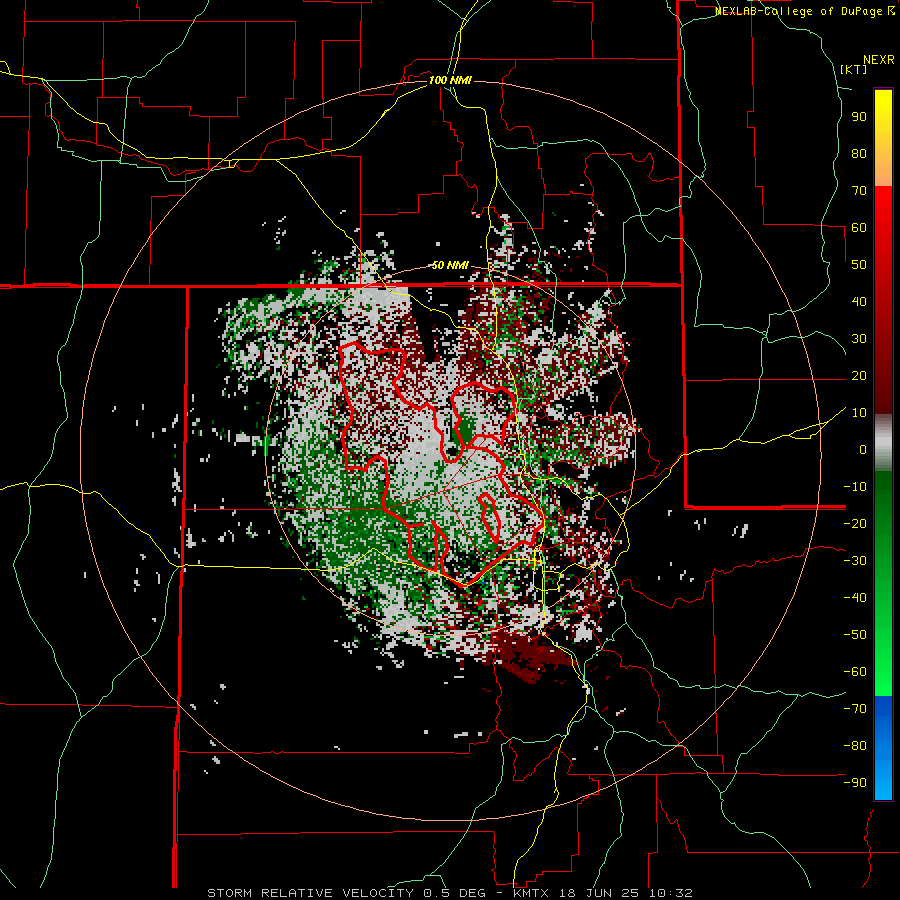The height and width of the screenshot is (900, 900).
Task: Click the 50 value on the velocity scale
Action: (859, 265)
